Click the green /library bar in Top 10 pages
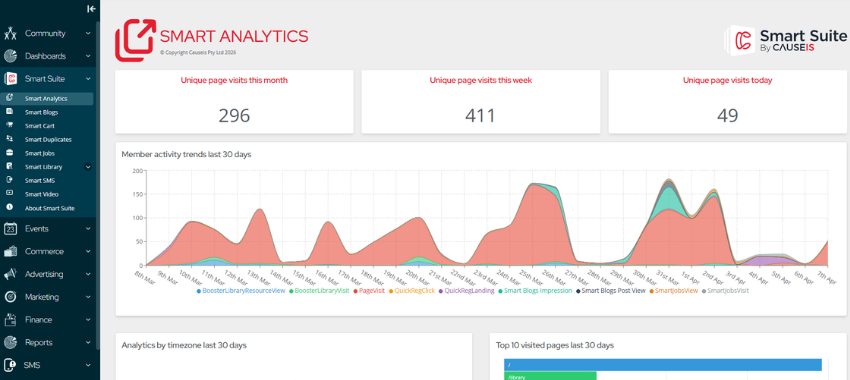This screenshot has height=380, width=850. [550, 376]
